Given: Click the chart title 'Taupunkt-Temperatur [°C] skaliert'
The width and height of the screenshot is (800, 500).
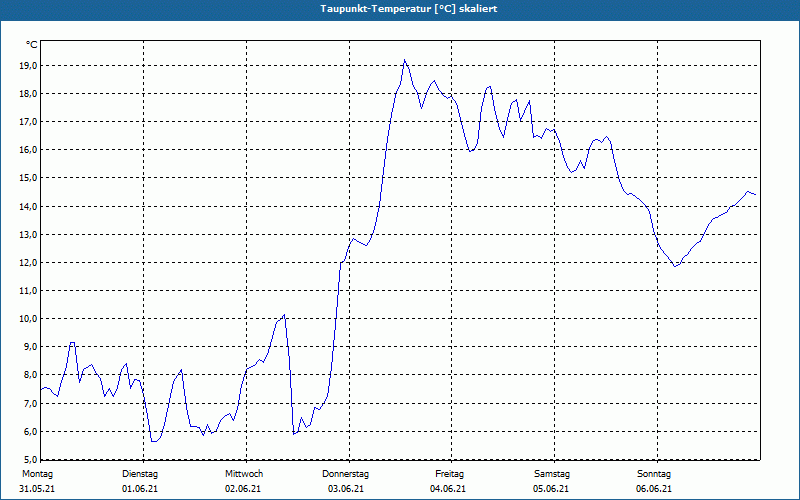Looking at the screenshot, I should 409,9.
